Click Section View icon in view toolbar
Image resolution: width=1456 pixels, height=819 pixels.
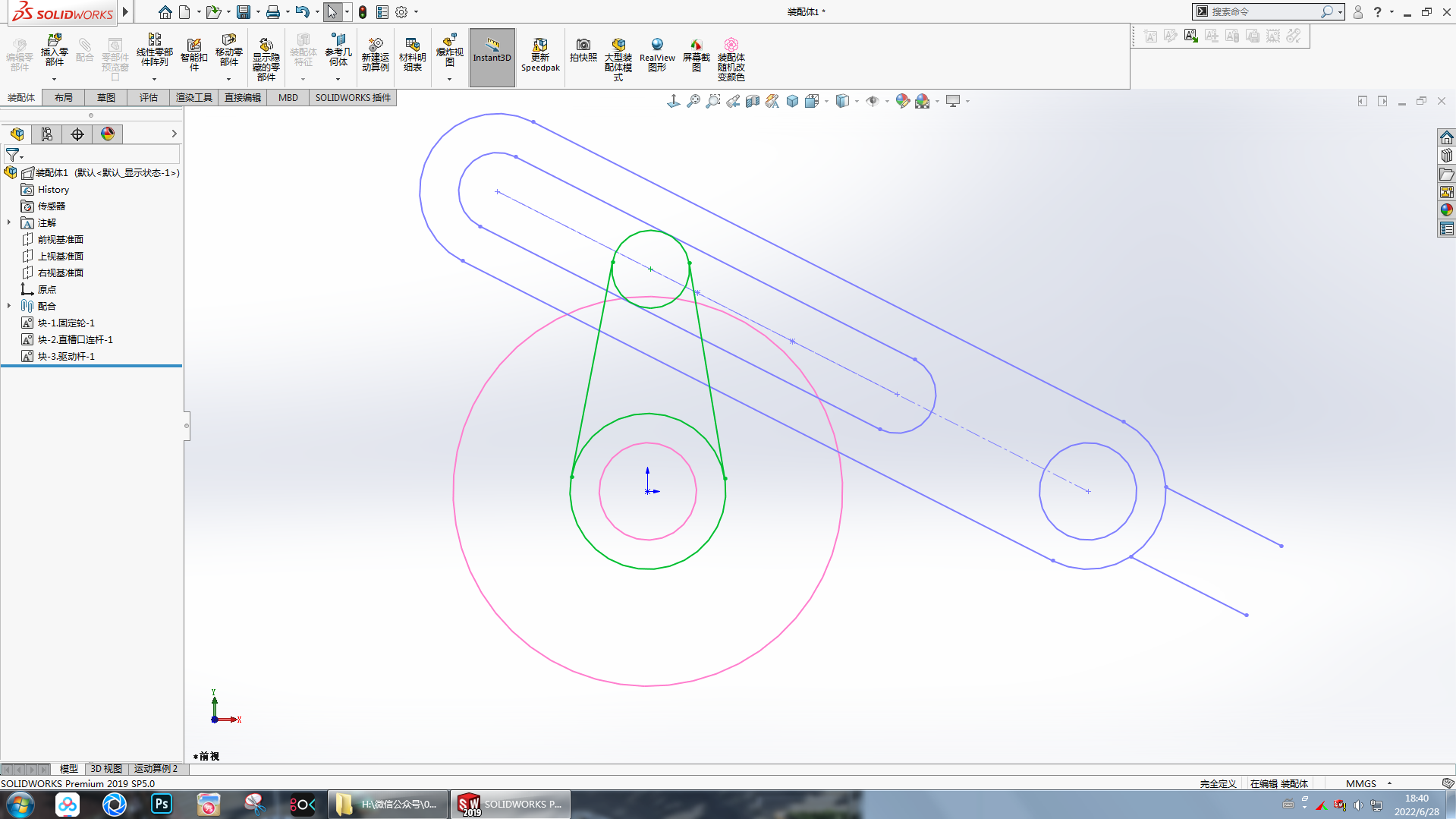click(753, 101)
